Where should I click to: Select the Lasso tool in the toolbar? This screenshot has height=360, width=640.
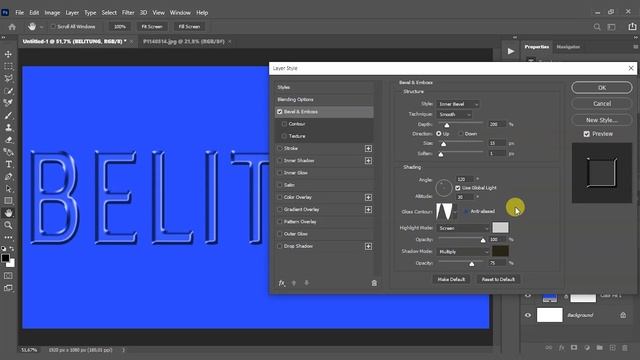(x=8, y=78)
